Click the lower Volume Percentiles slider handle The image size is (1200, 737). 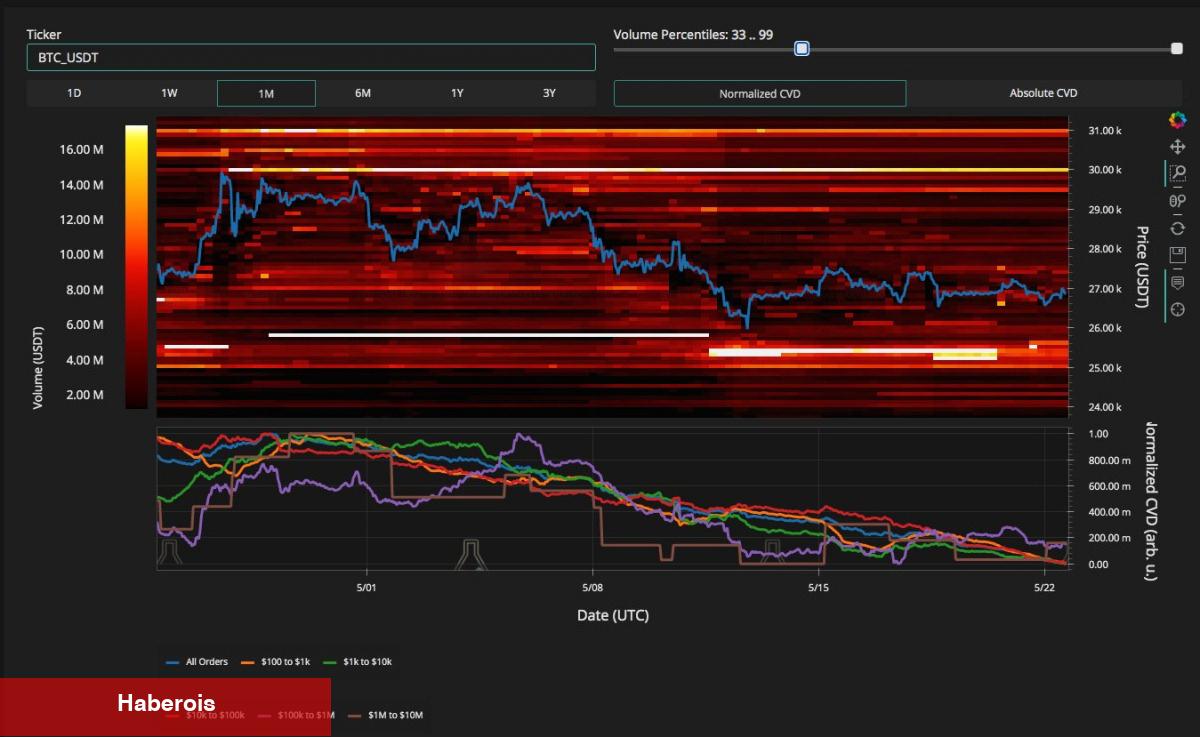click(802, 49)
